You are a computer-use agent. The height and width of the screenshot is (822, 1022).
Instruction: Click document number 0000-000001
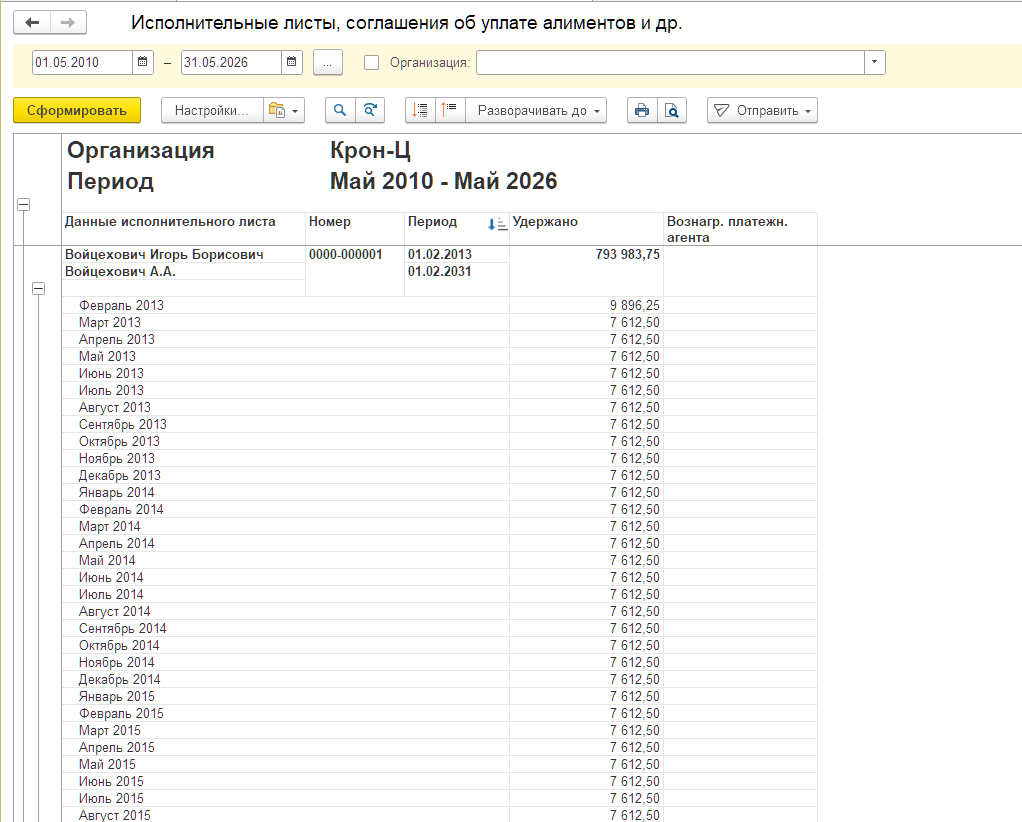pyautogui.click(x=345, y=254)
